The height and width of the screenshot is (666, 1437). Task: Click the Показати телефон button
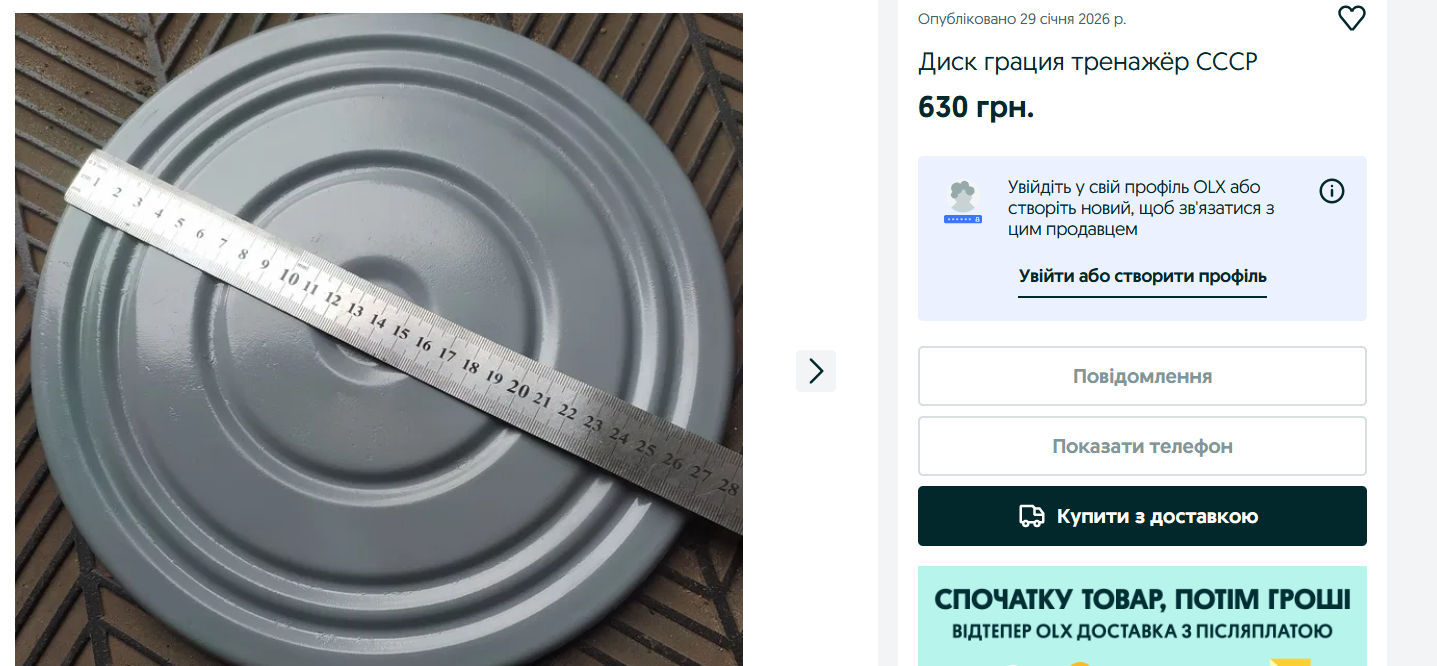pos(1142,446)
